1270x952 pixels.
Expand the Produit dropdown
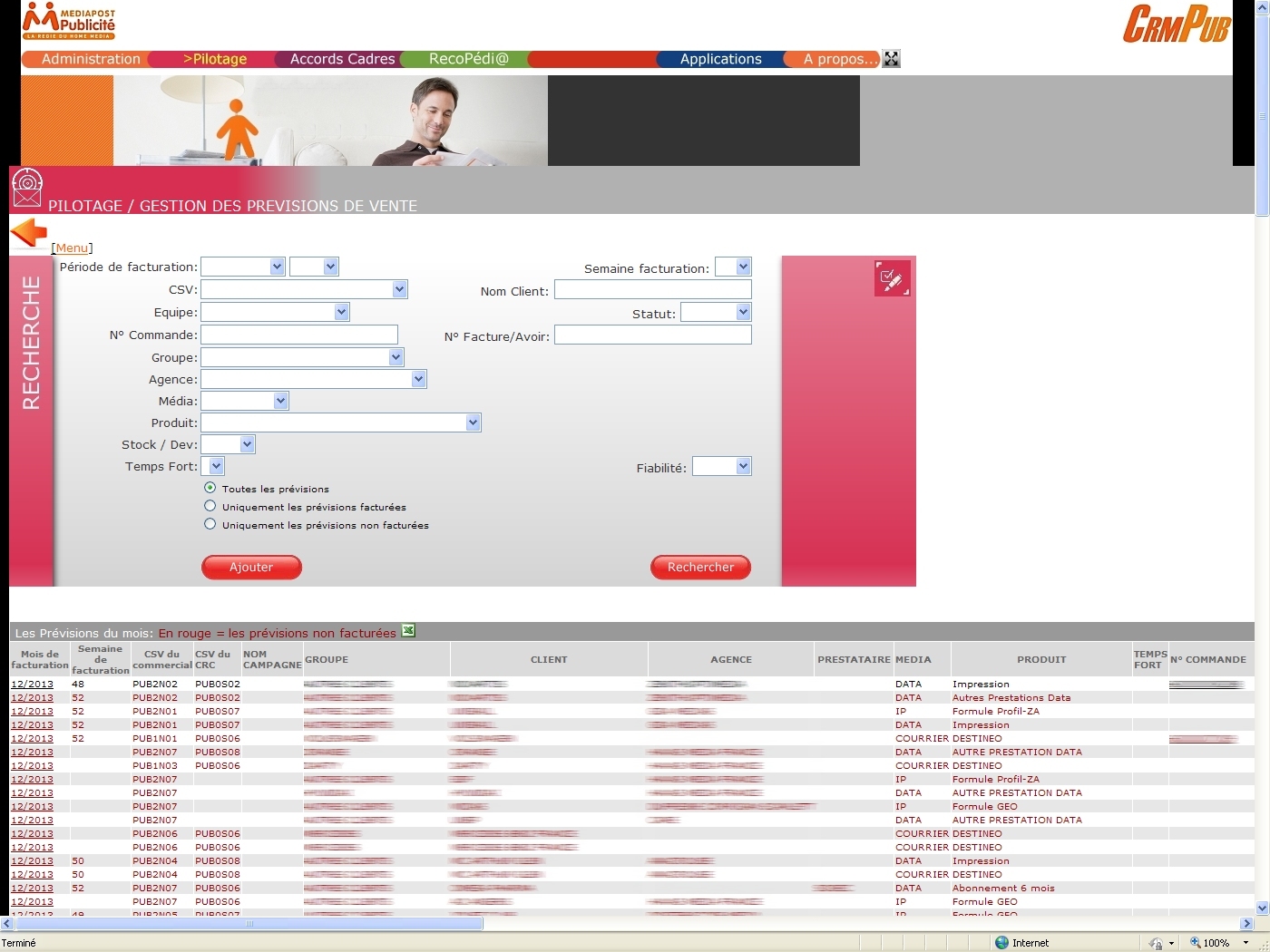click(x=473, y=423)
